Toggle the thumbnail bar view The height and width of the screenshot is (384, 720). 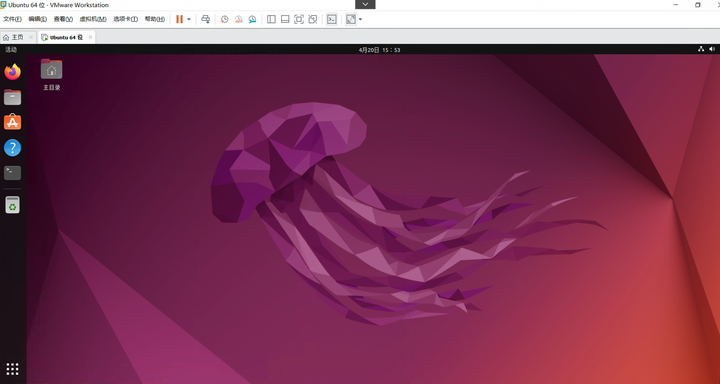(x=285, y=19)
